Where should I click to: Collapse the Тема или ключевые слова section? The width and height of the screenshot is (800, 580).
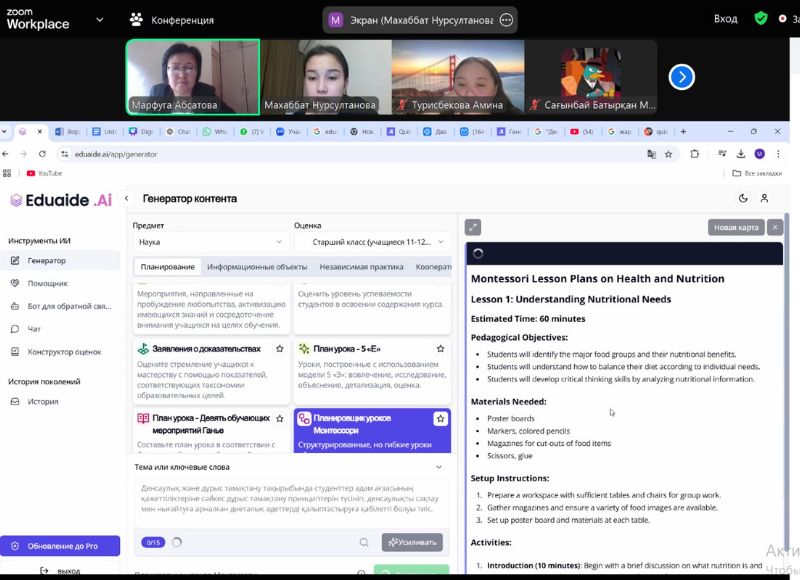click(x=438, y=467)
